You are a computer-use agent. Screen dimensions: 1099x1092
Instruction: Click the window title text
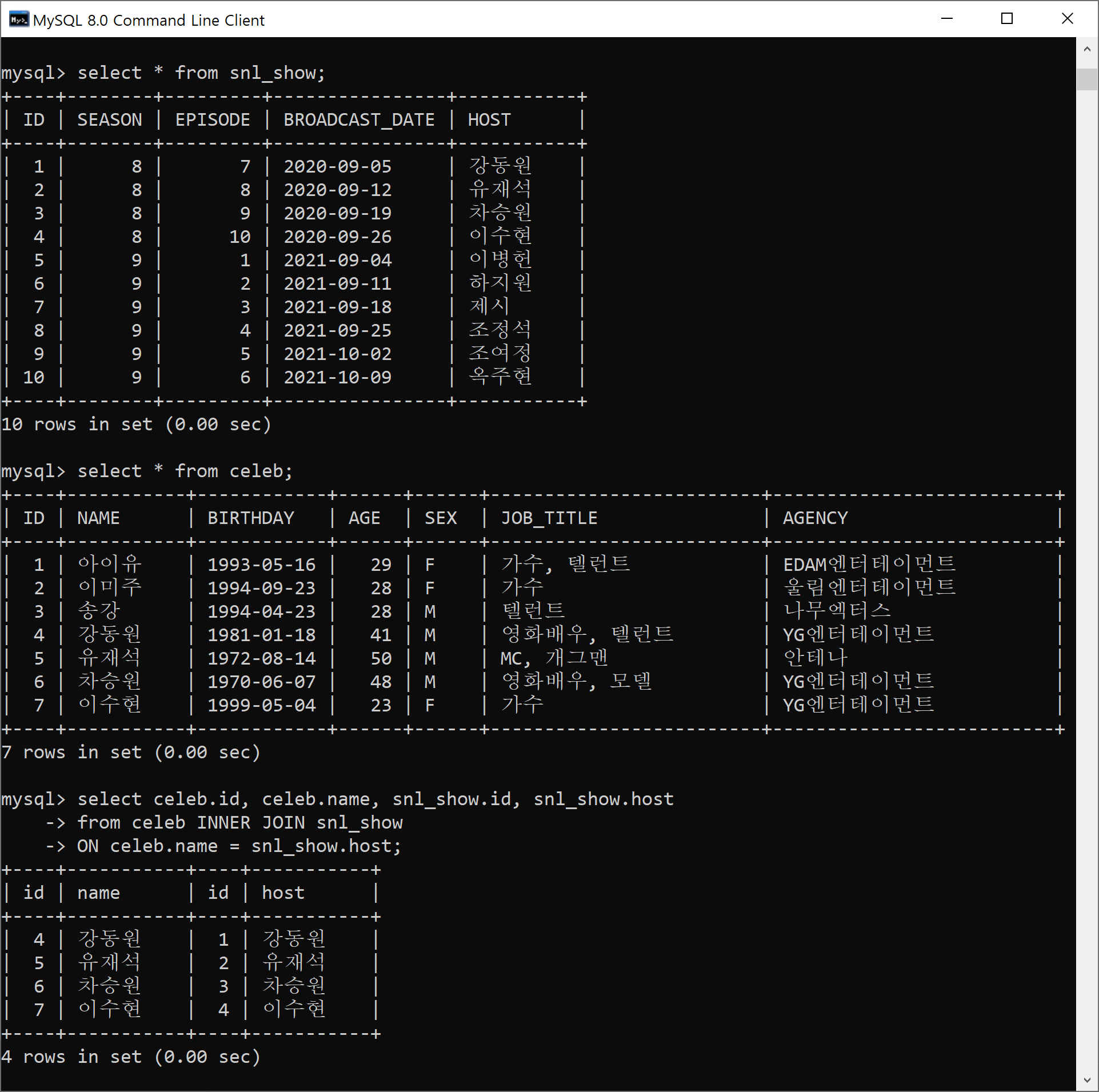(x=149, y=21)
